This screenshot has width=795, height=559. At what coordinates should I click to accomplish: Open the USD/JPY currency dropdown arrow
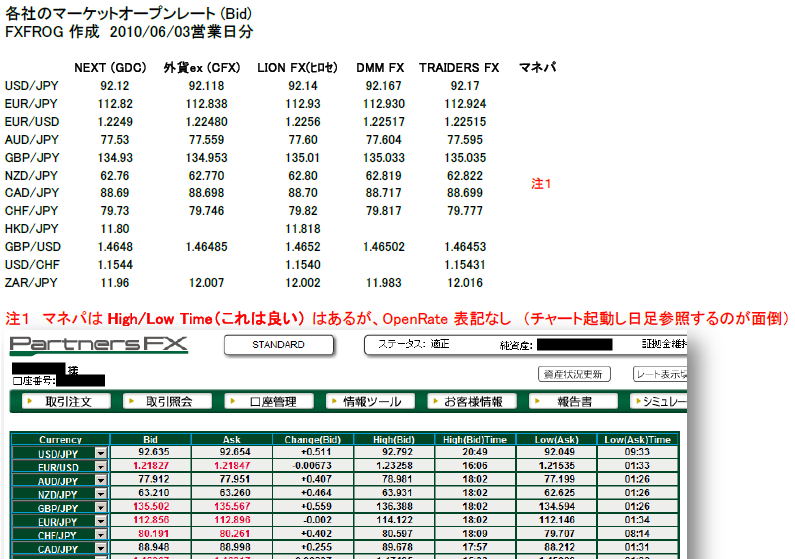(101, 453)
